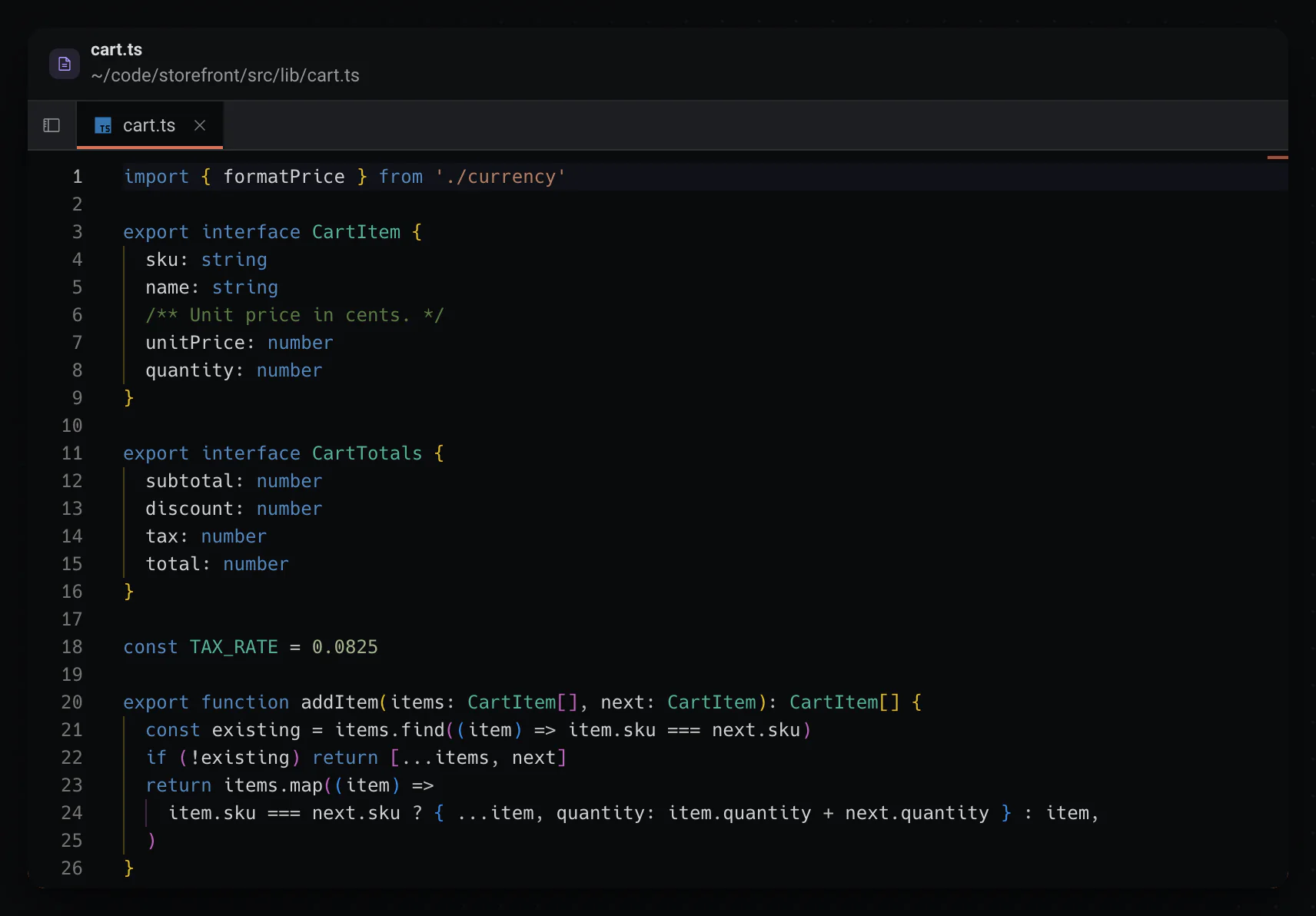Image resolution: width=1316 pixels, height=916 pixels.
Task: Click 'discount: number' property
Action: (234, 509)
